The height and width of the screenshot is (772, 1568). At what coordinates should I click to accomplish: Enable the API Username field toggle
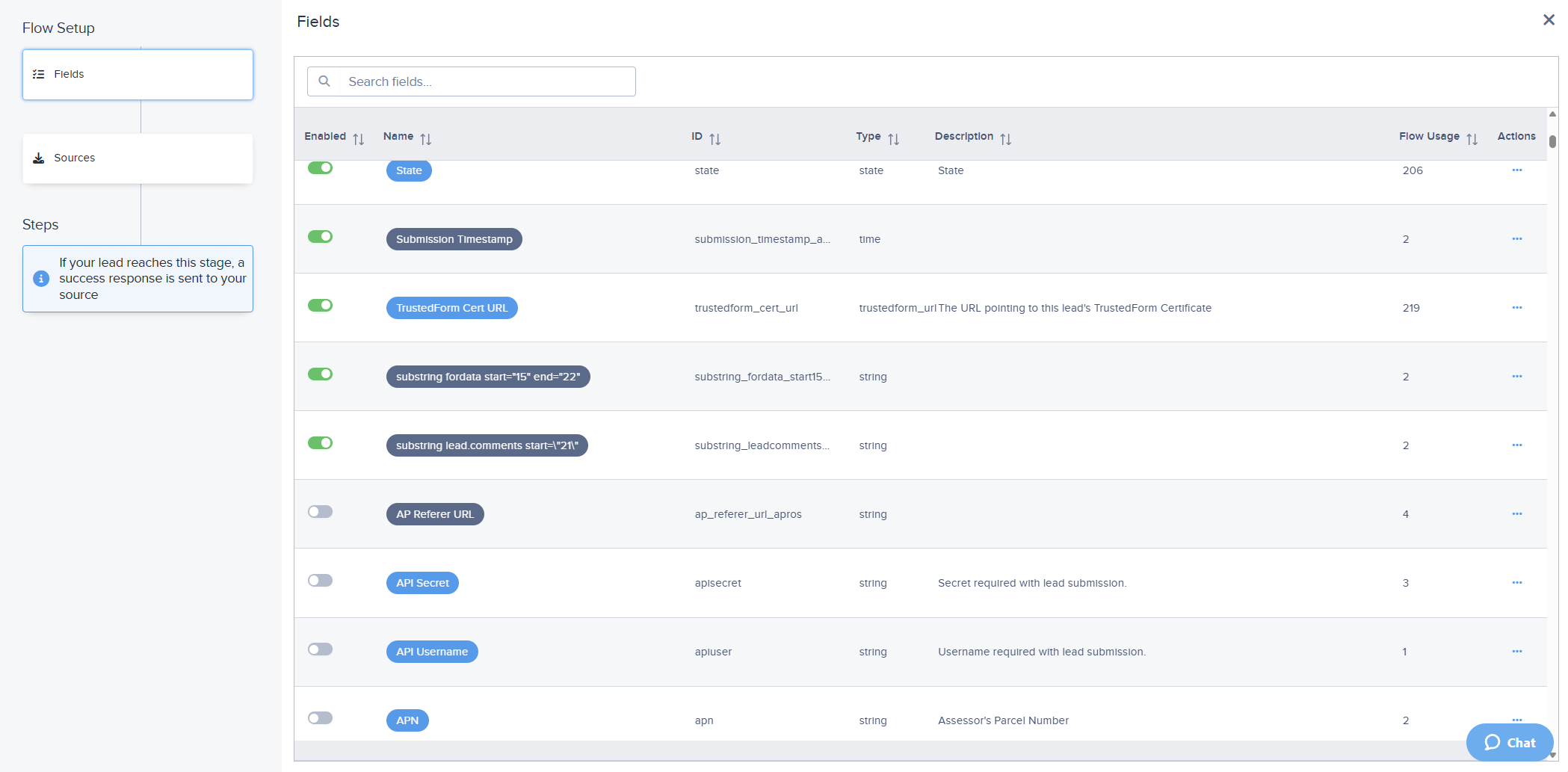pos(320,649)
